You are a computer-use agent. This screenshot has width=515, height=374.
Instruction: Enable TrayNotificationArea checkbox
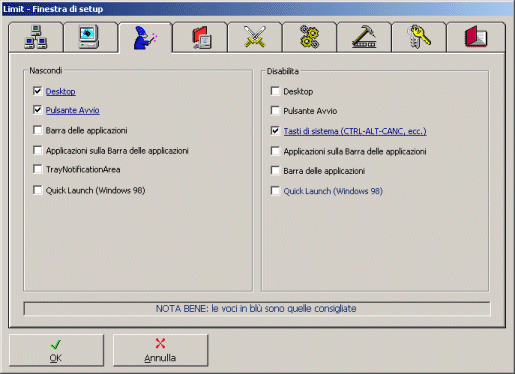coord(38,169)
